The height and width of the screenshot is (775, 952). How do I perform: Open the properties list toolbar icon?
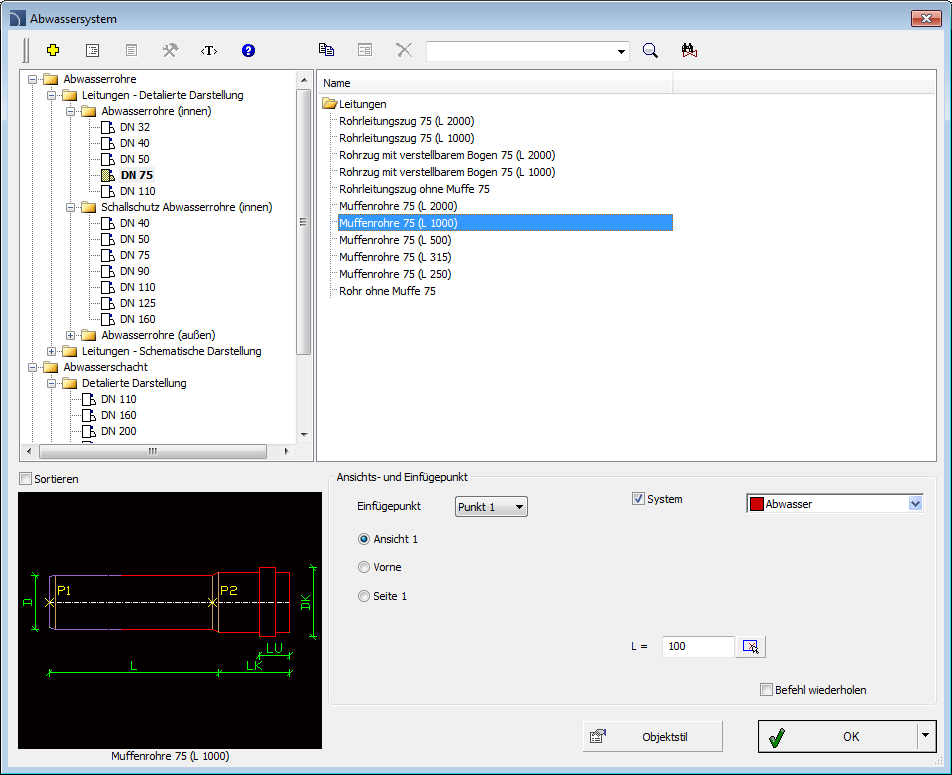[92, 51]
